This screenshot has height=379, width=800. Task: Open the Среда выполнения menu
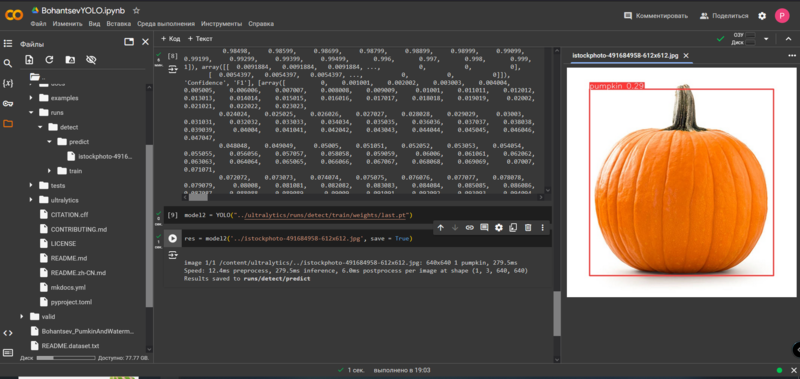166,23
